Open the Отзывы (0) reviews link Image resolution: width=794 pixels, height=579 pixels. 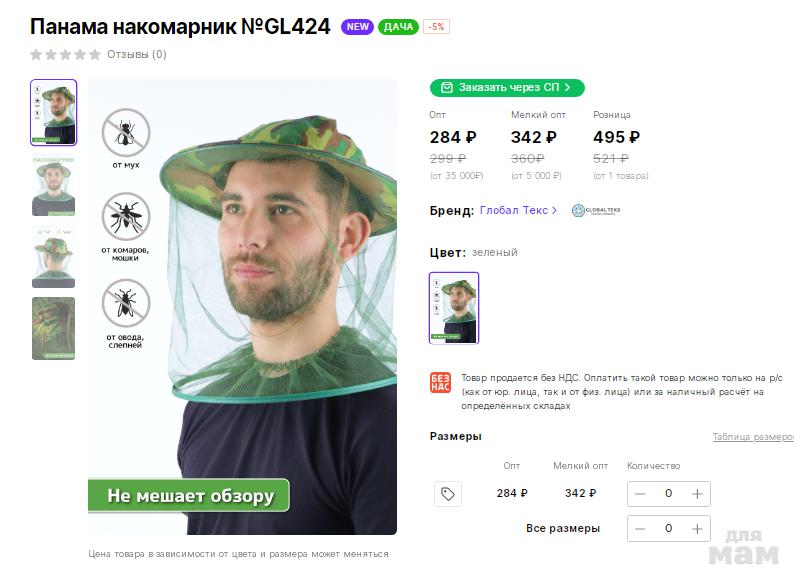pyautogui.click(x=137, y=54)
